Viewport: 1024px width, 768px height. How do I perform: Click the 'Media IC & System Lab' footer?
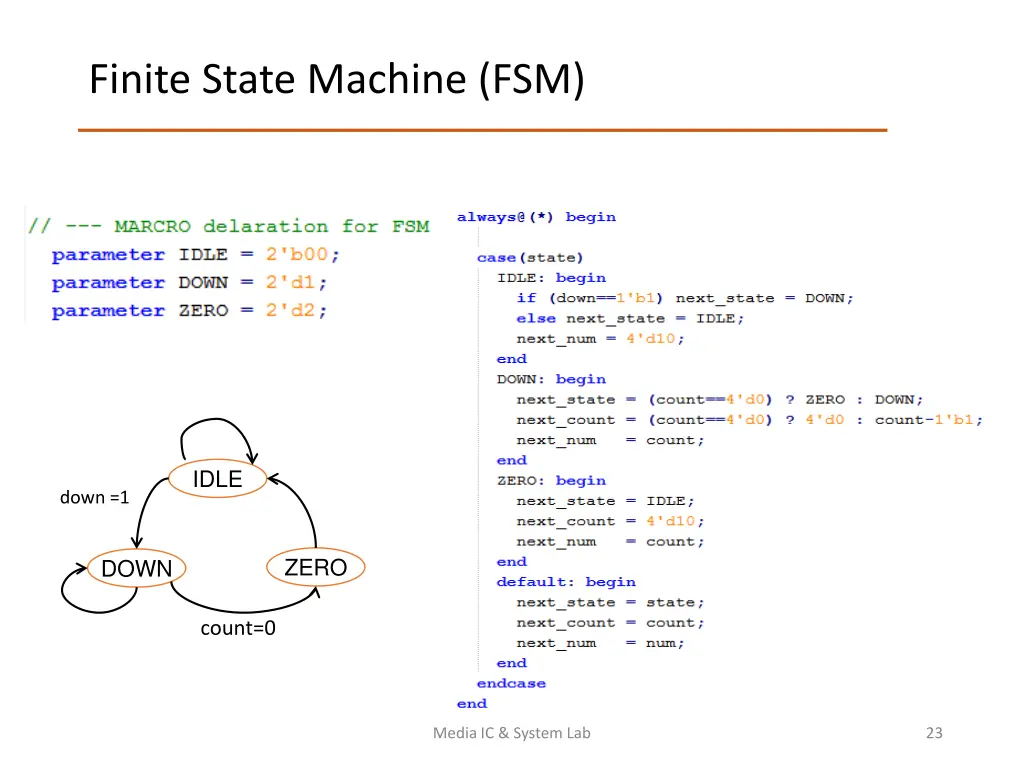pos(511,733)
